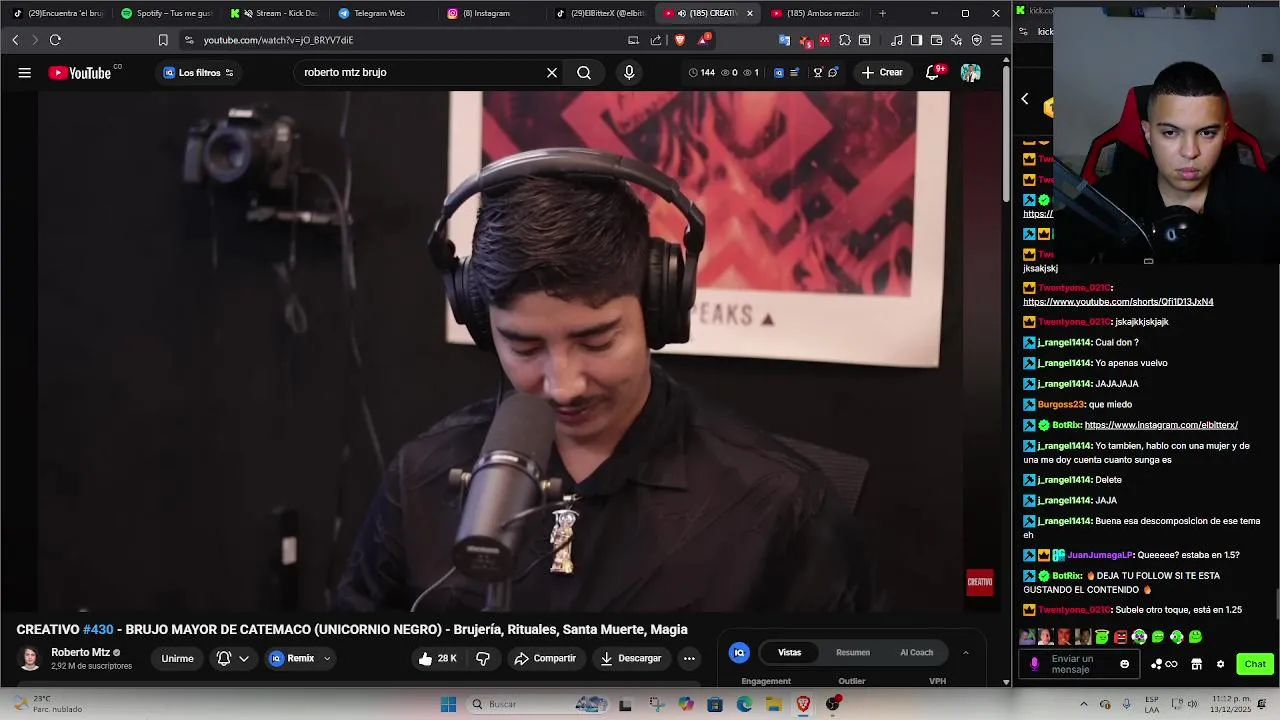Image resolution: width=1280 pixels, height=720 pixels.
Task: Open Brave Rewards triangle icon
Action: (x=704, y=40)
